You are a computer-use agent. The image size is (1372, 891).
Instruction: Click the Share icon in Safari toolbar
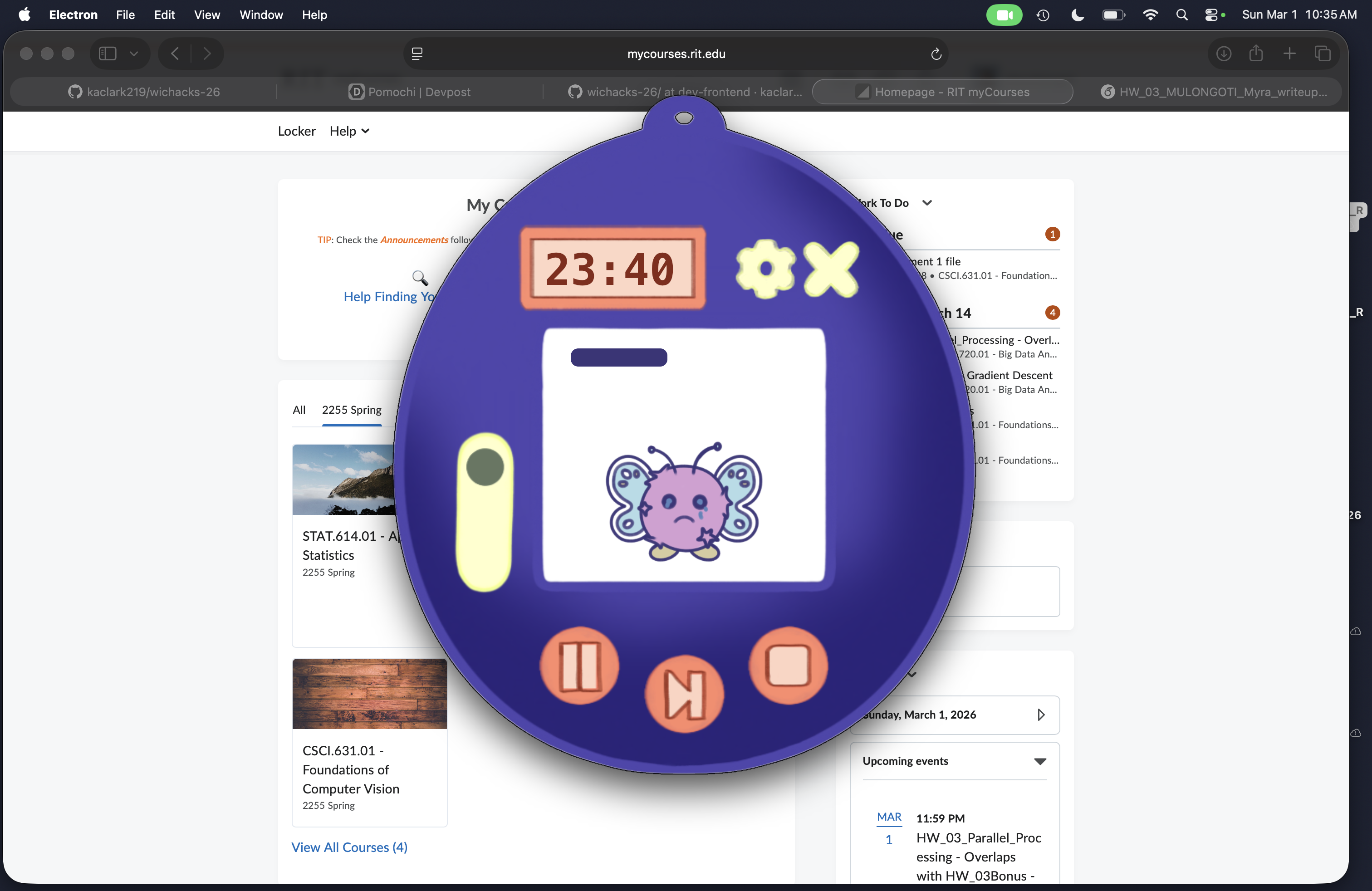(x=1256, y=54)
